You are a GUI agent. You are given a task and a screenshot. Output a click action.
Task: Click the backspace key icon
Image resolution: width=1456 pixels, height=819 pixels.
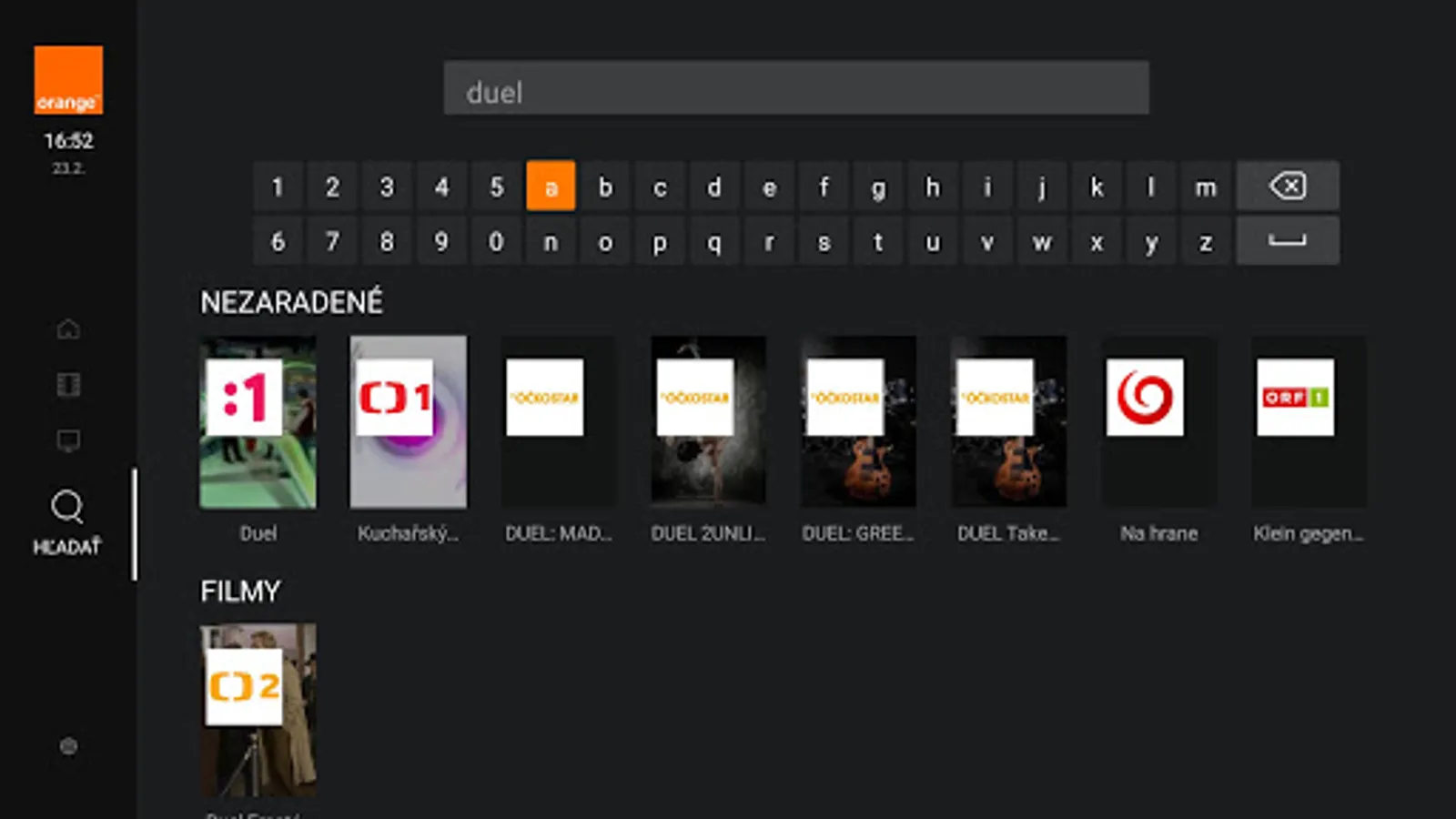pyautogui.click(x=1287, y=187)
